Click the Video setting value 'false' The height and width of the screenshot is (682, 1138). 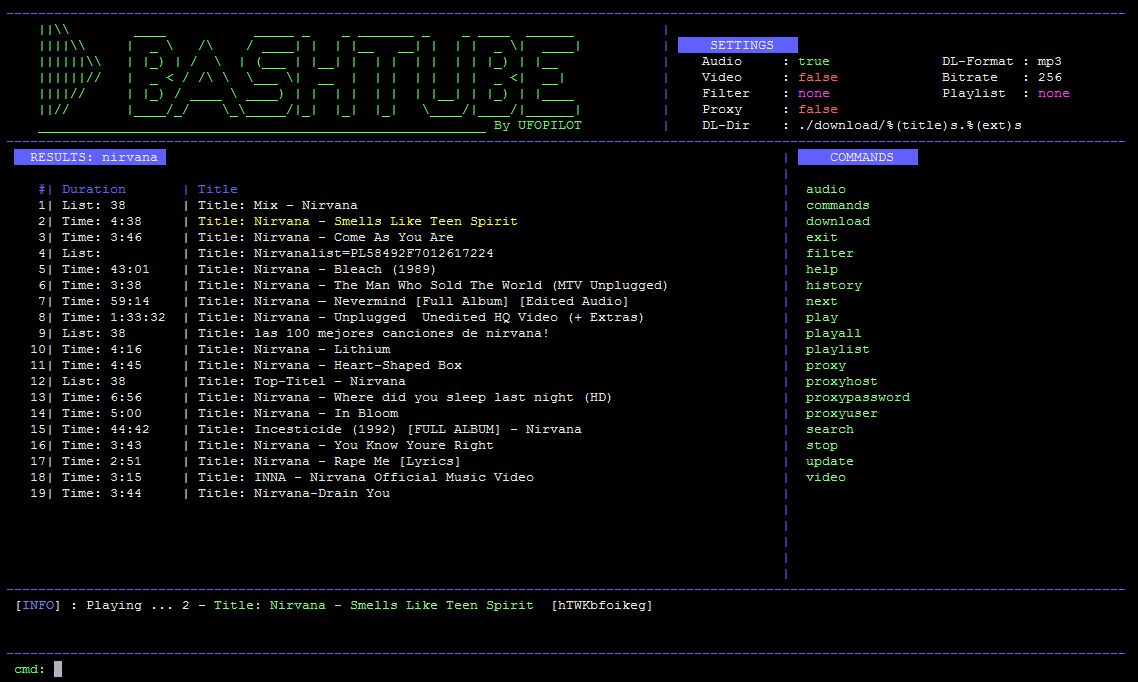point(818,78)
